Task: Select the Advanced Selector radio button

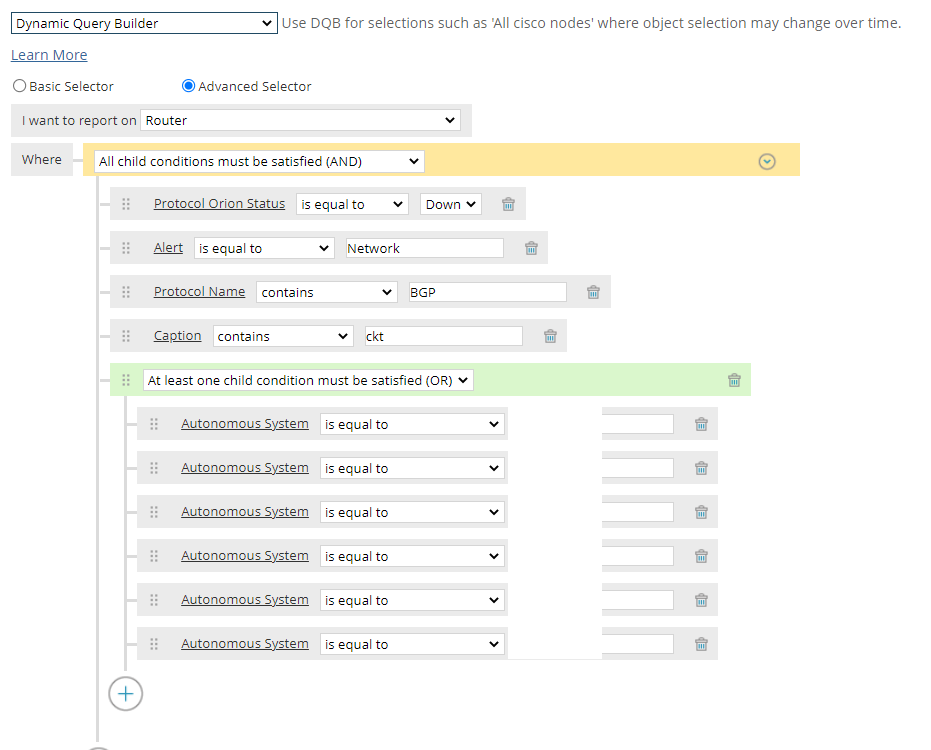Action: pos(188,87)
